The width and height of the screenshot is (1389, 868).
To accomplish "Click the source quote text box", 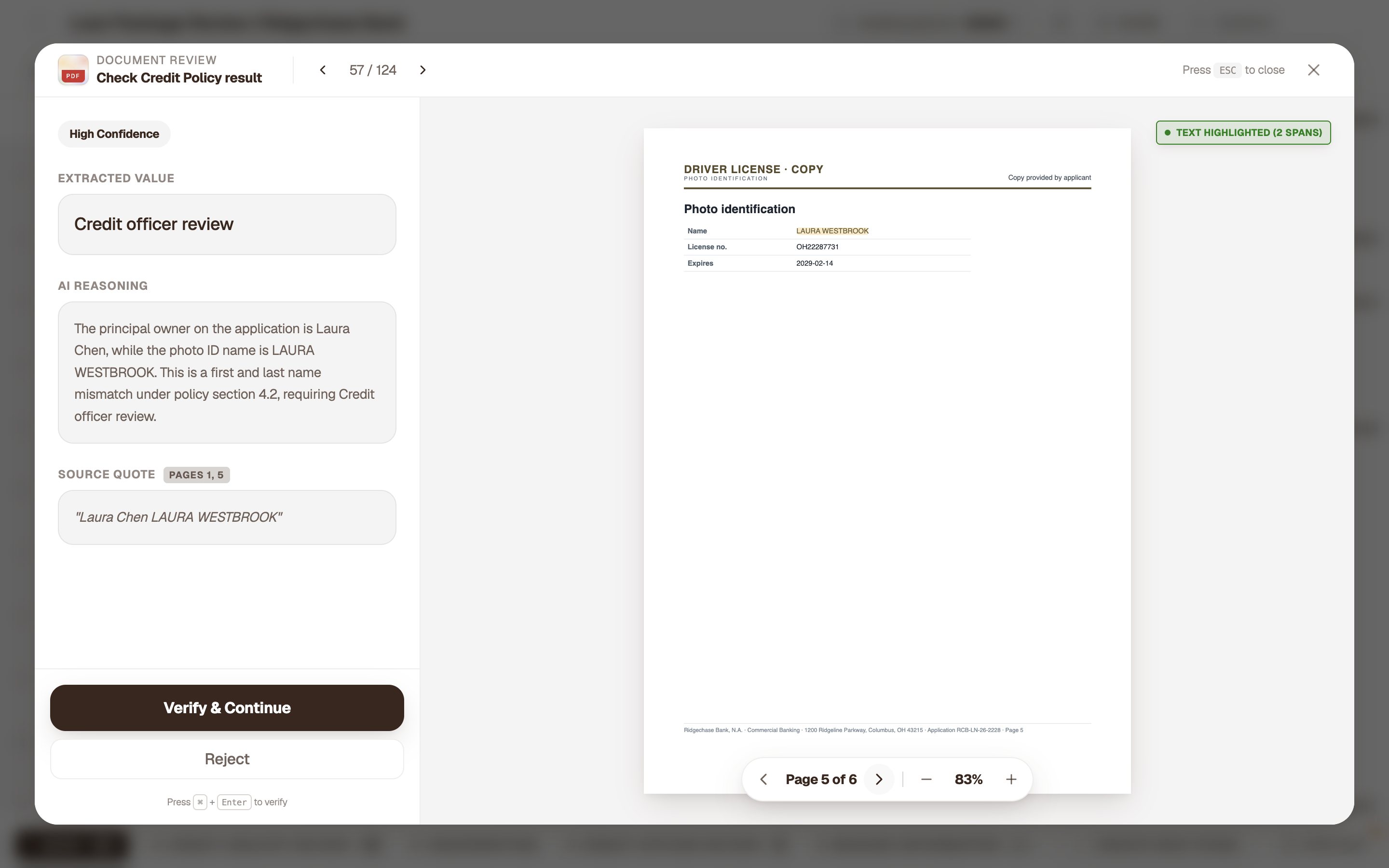I will click(x=227, y=517).
